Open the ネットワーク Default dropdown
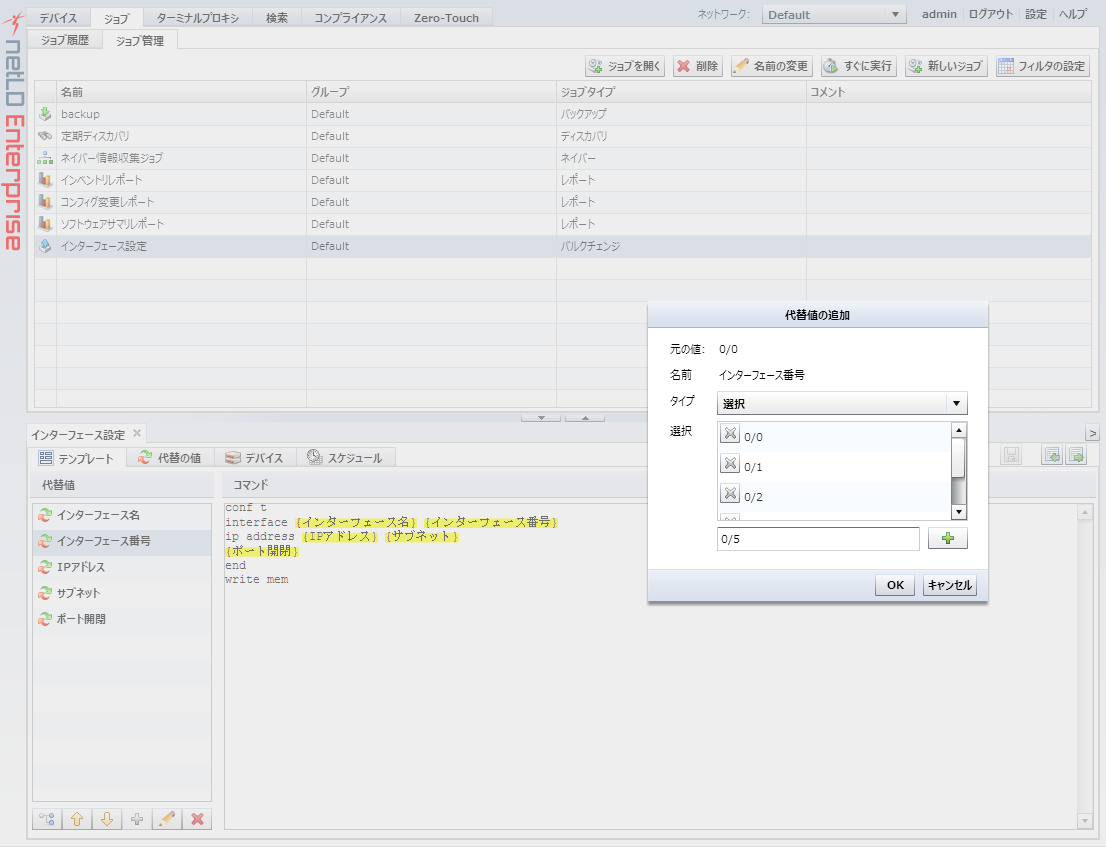The height and width of the screenshot is (847, 1106). pos(834,15)
